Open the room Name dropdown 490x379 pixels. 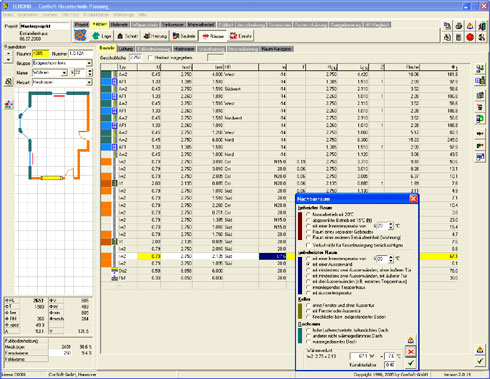[x=64, y=72]
